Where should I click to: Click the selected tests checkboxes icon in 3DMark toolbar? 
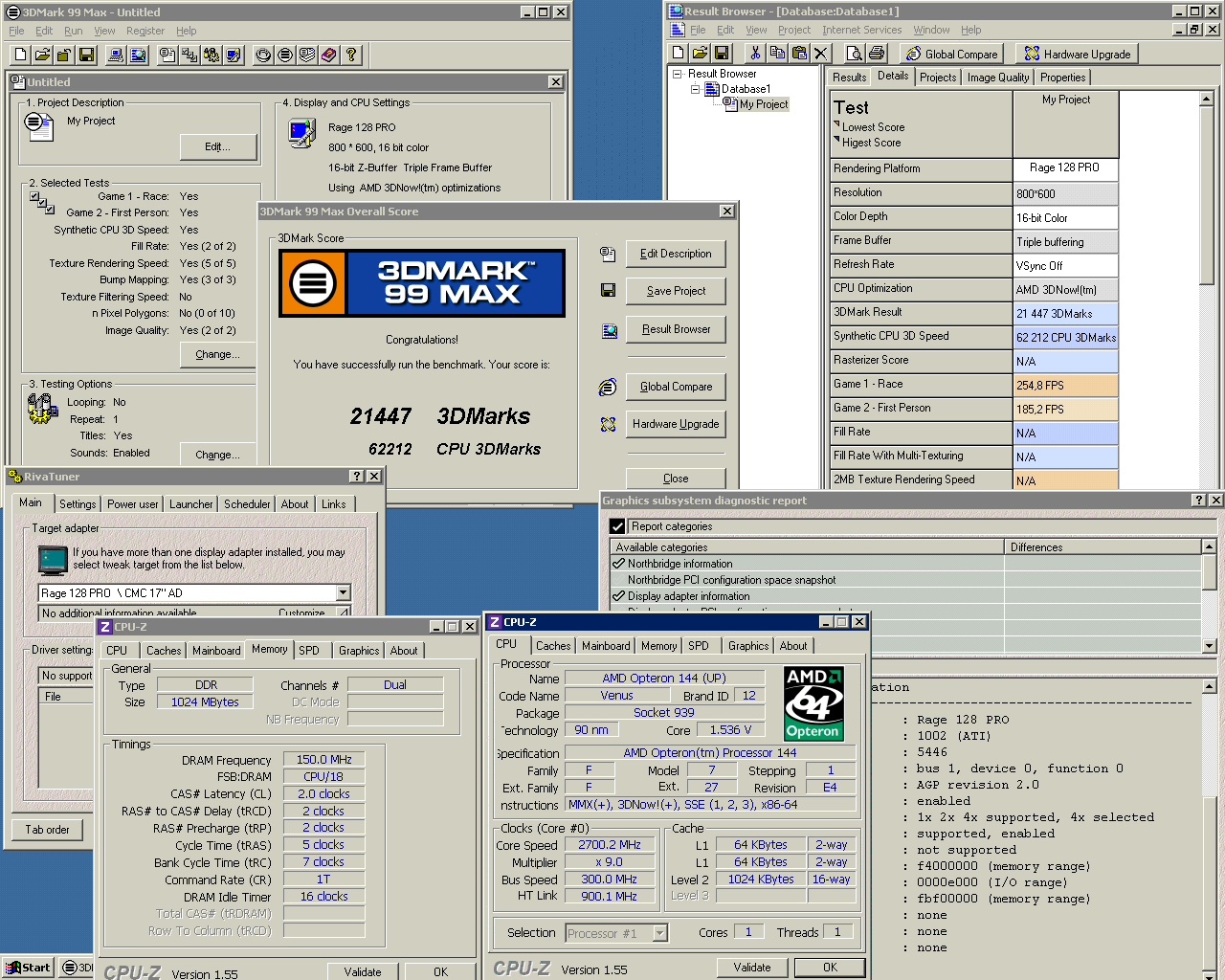(189, 55)
